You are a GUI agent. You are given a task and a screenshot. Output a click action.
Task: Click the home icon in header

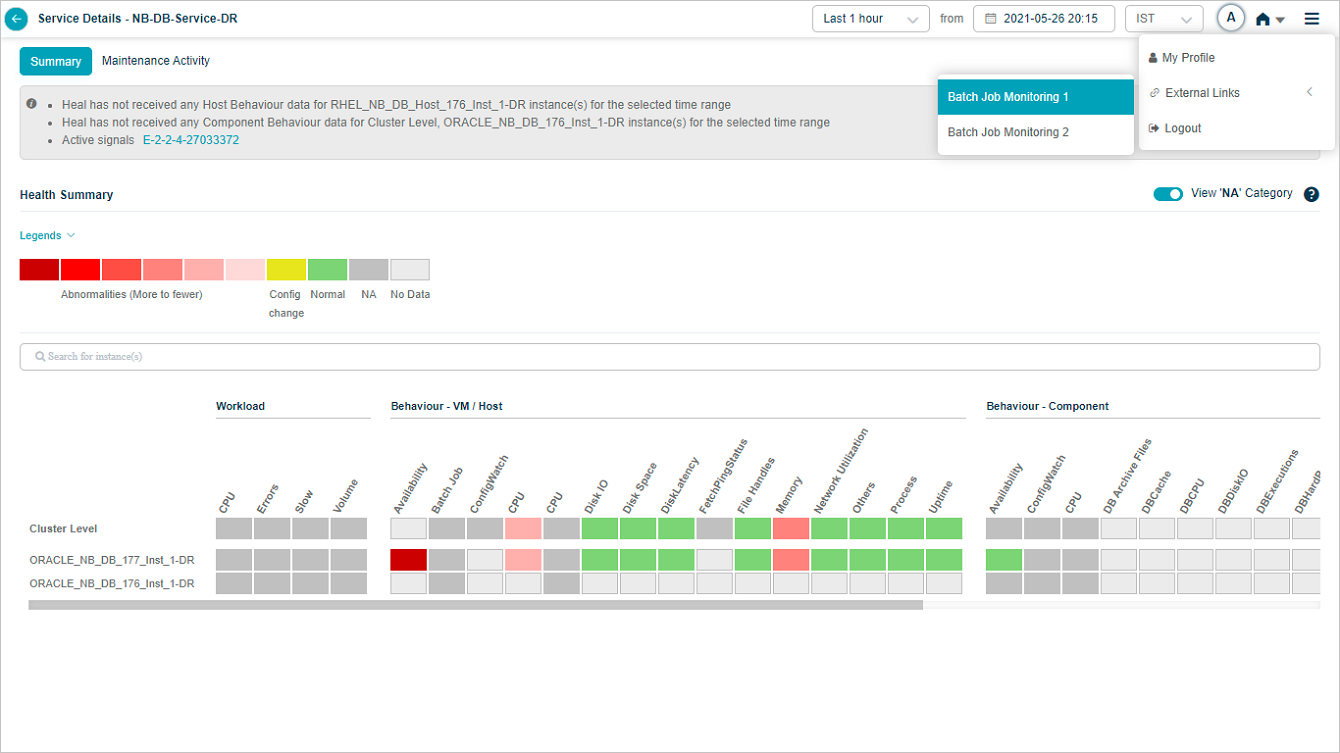pyautogui.click(x=1263, y=19)
